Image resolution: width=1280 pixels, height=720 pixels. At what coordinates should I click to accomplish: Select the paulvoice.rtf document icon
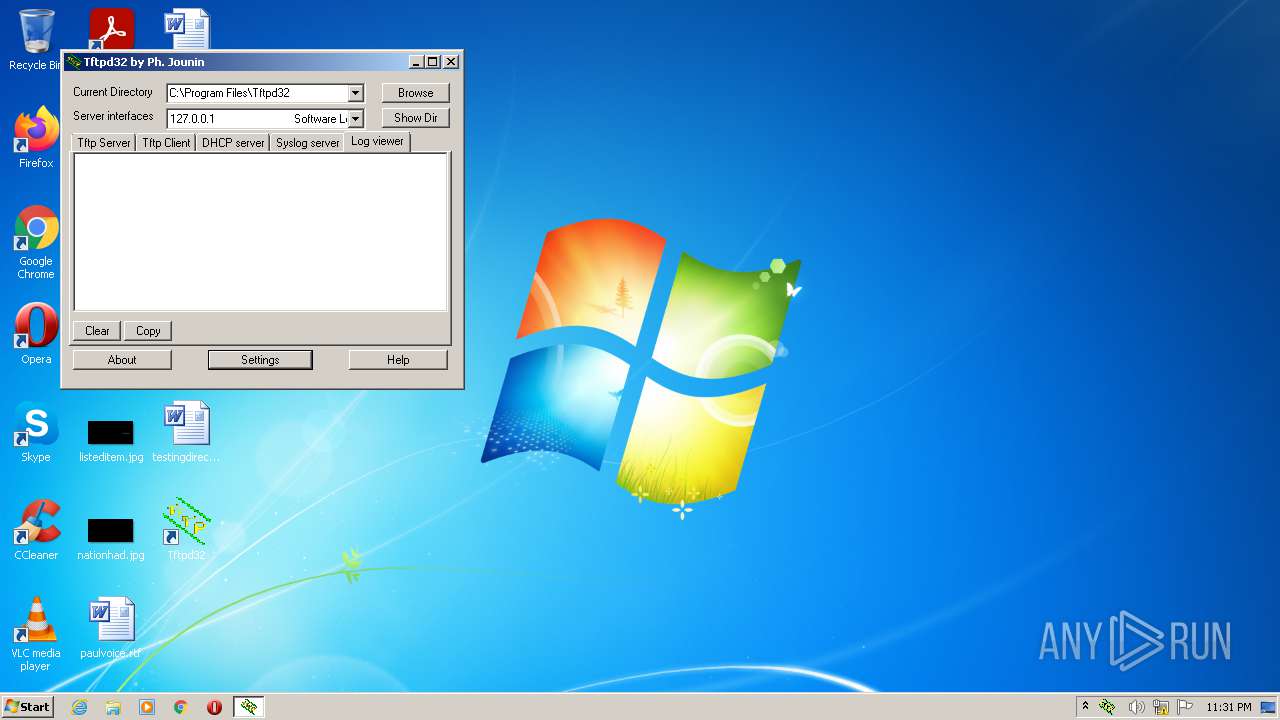[x=111, y=628]
